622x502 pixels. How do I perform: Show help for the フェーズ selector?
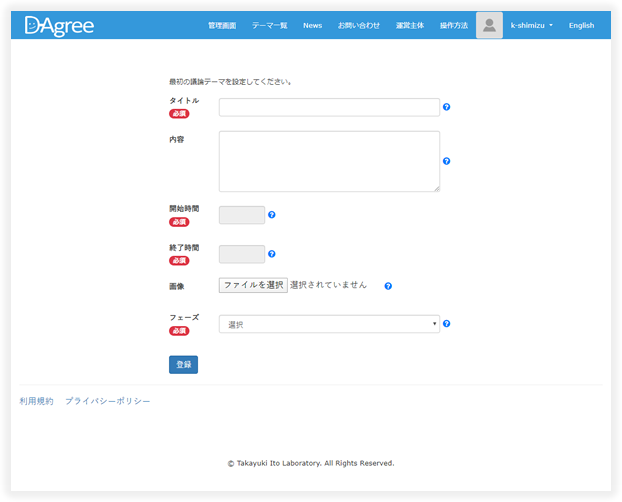point(446,324)
